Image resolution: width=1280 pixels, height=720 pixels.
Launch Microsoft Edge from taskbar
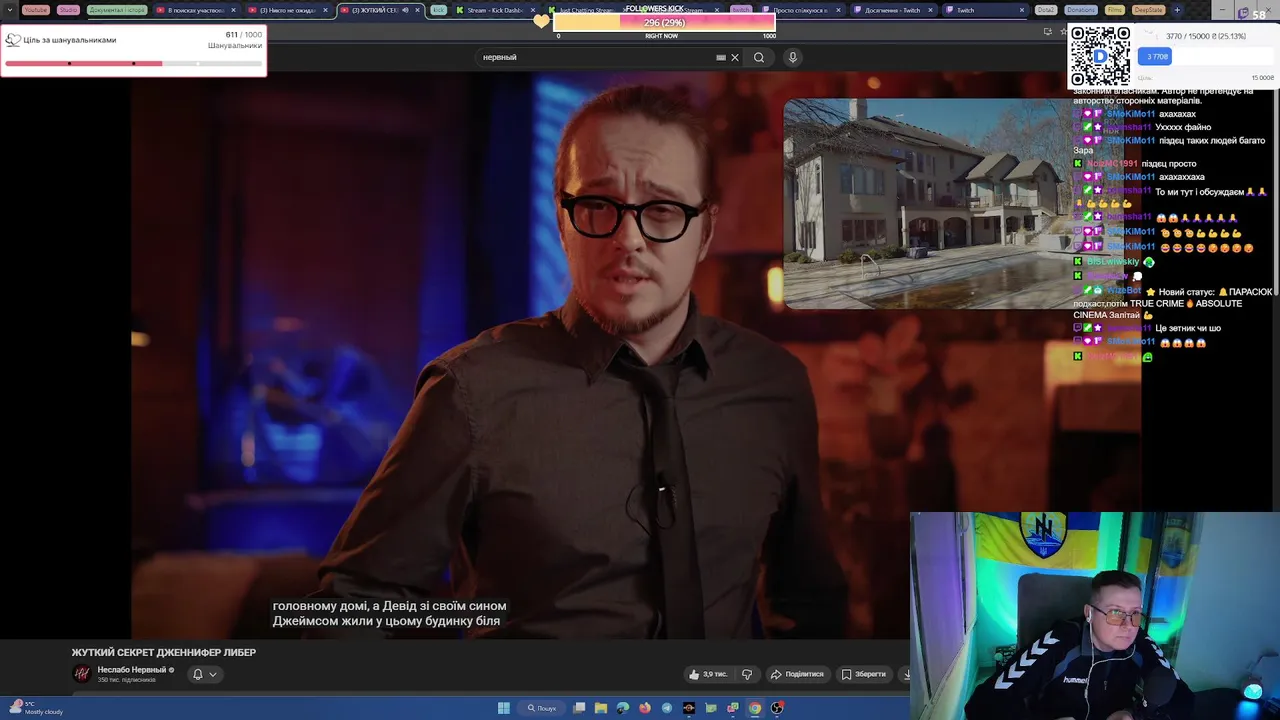[x=623, y=708]
